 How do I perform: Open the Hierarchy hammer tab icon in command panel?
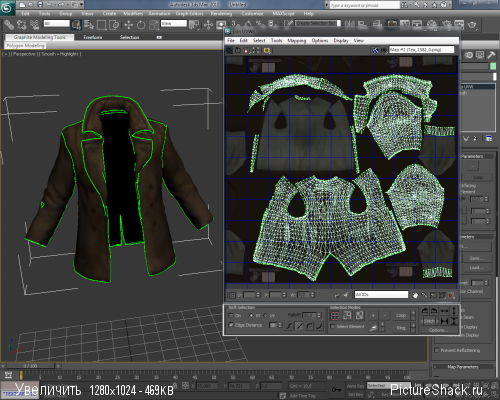(491, 55)
